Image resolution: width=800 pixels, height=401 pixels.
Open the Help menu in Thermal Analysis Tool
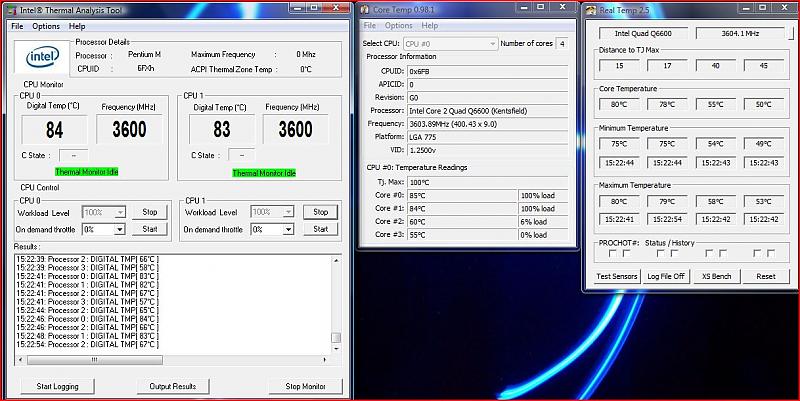click(77, 26)
